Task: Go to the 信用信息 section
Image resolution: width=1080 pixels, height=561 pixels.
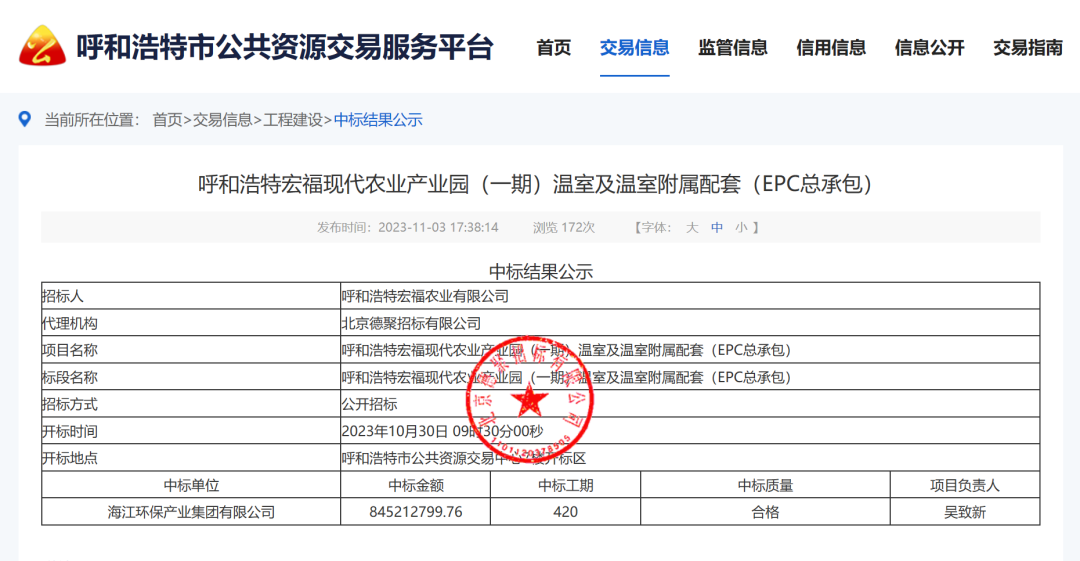Action: tap(831, 48)
